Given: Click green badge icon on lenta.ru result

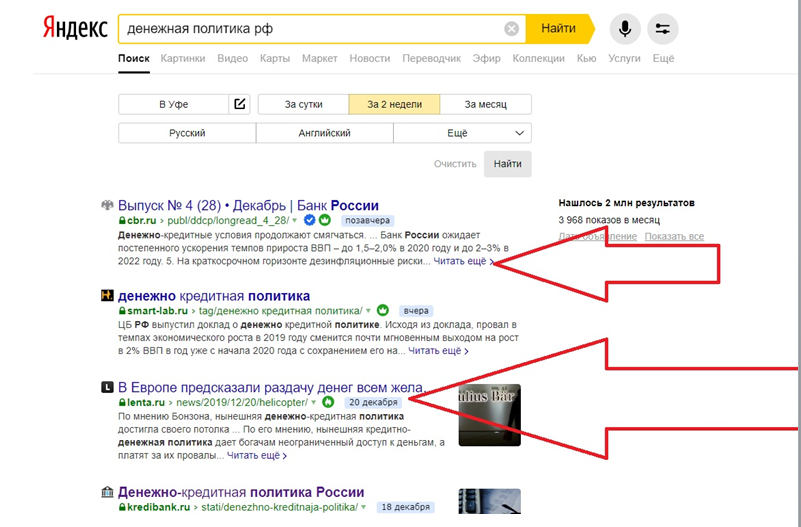Looking at the screenshot, I should [328, 402].
